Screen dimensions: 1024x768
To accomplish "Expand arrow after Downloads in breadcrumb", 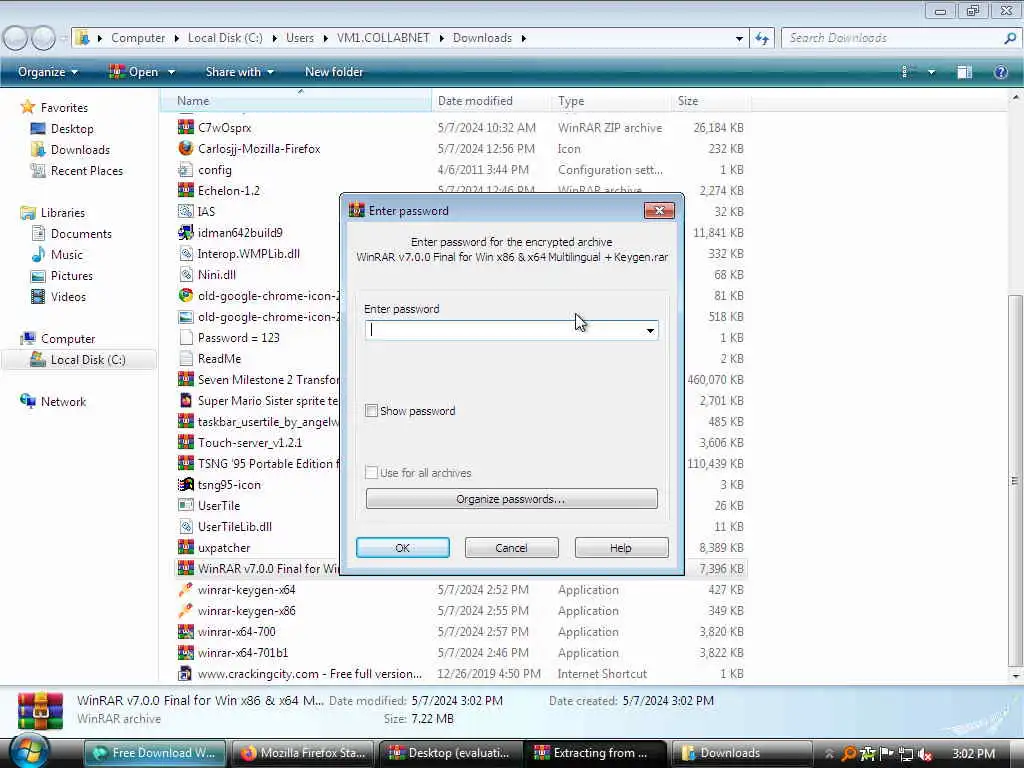I will click(524, 39).
